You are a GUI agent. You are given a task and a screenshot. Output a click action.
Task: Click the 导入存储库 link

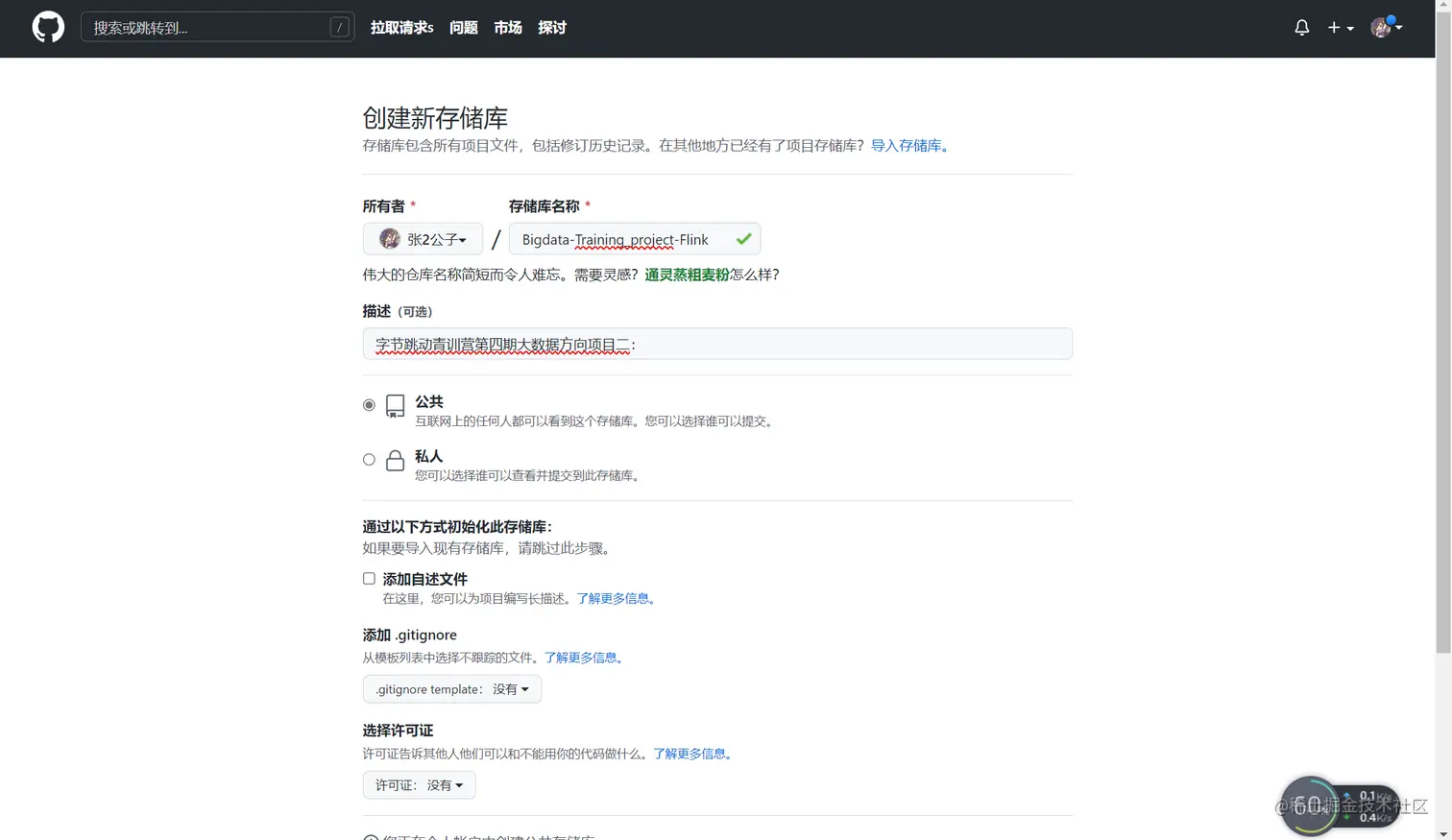click(x=907, y=145)
